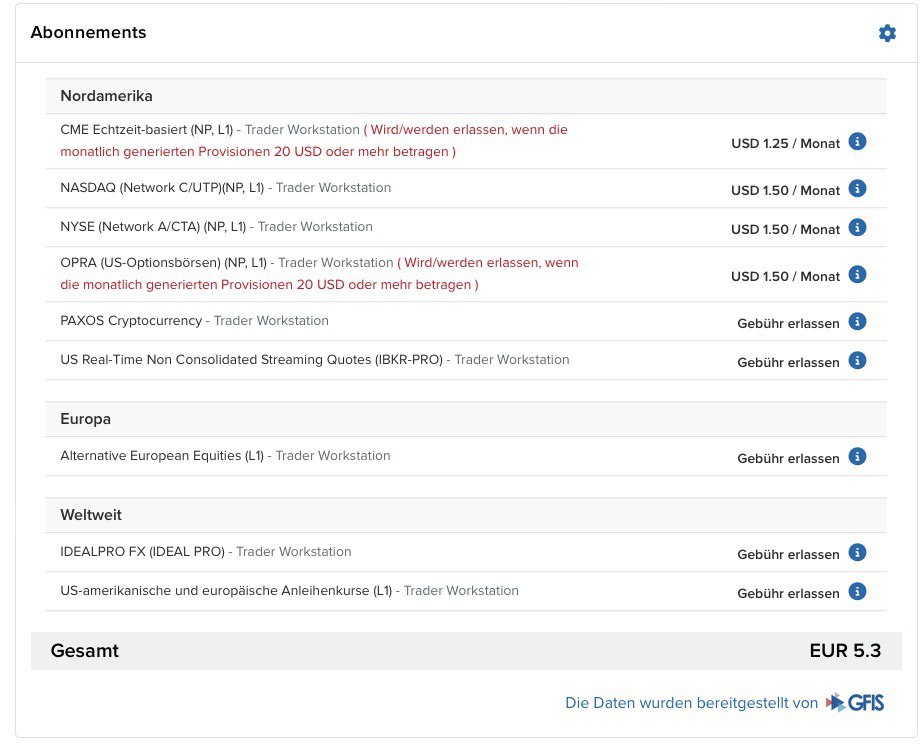
Task: Open info icon for NYSE Network A/CTA
Action: pyautogui.click(x=857, y=228)
